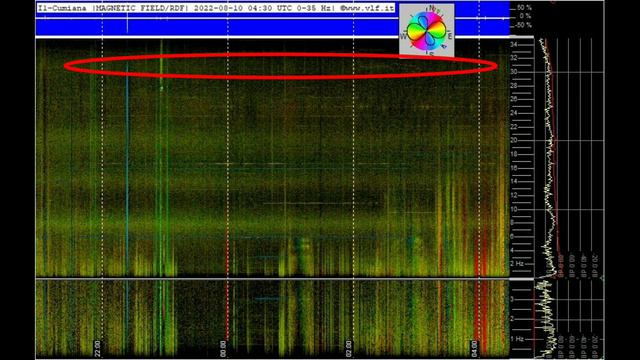Viewport: 640px width, 360px height.
Task: Click the 30 frequency scale label
Action: point(514,72)
